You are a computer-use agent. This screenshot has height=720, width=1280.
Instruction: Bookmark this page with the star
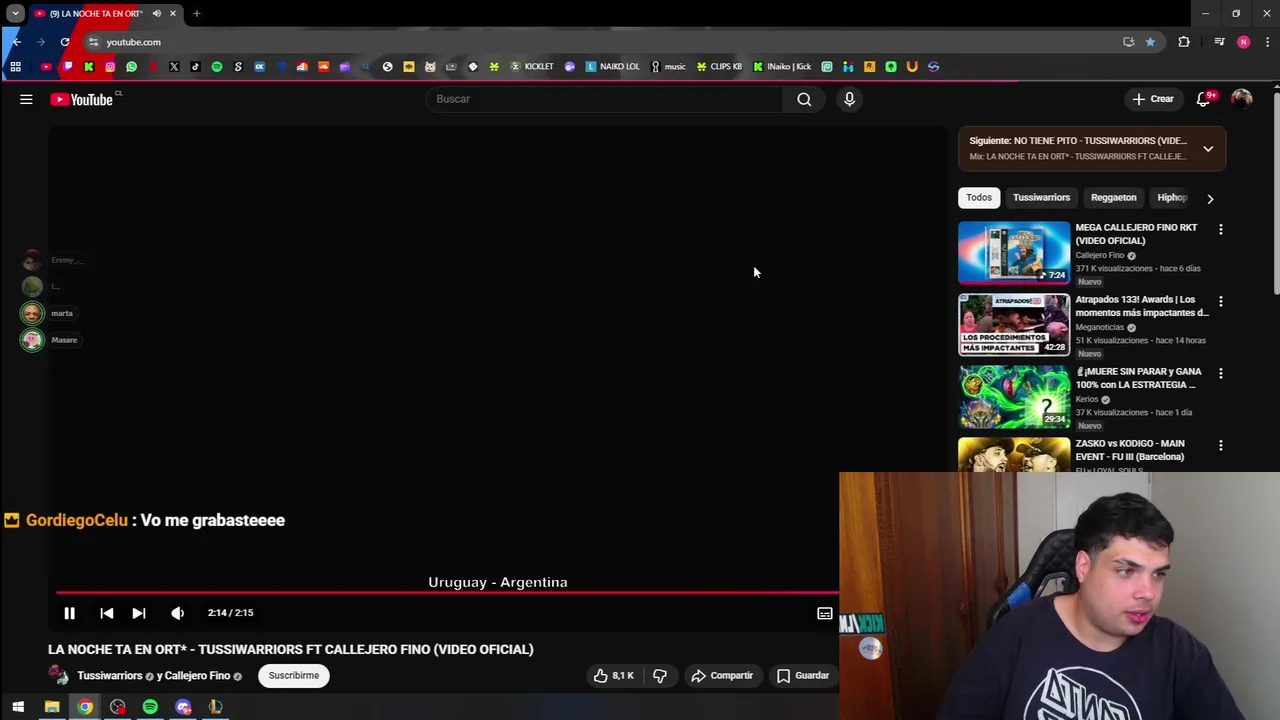coord(1150,42)
